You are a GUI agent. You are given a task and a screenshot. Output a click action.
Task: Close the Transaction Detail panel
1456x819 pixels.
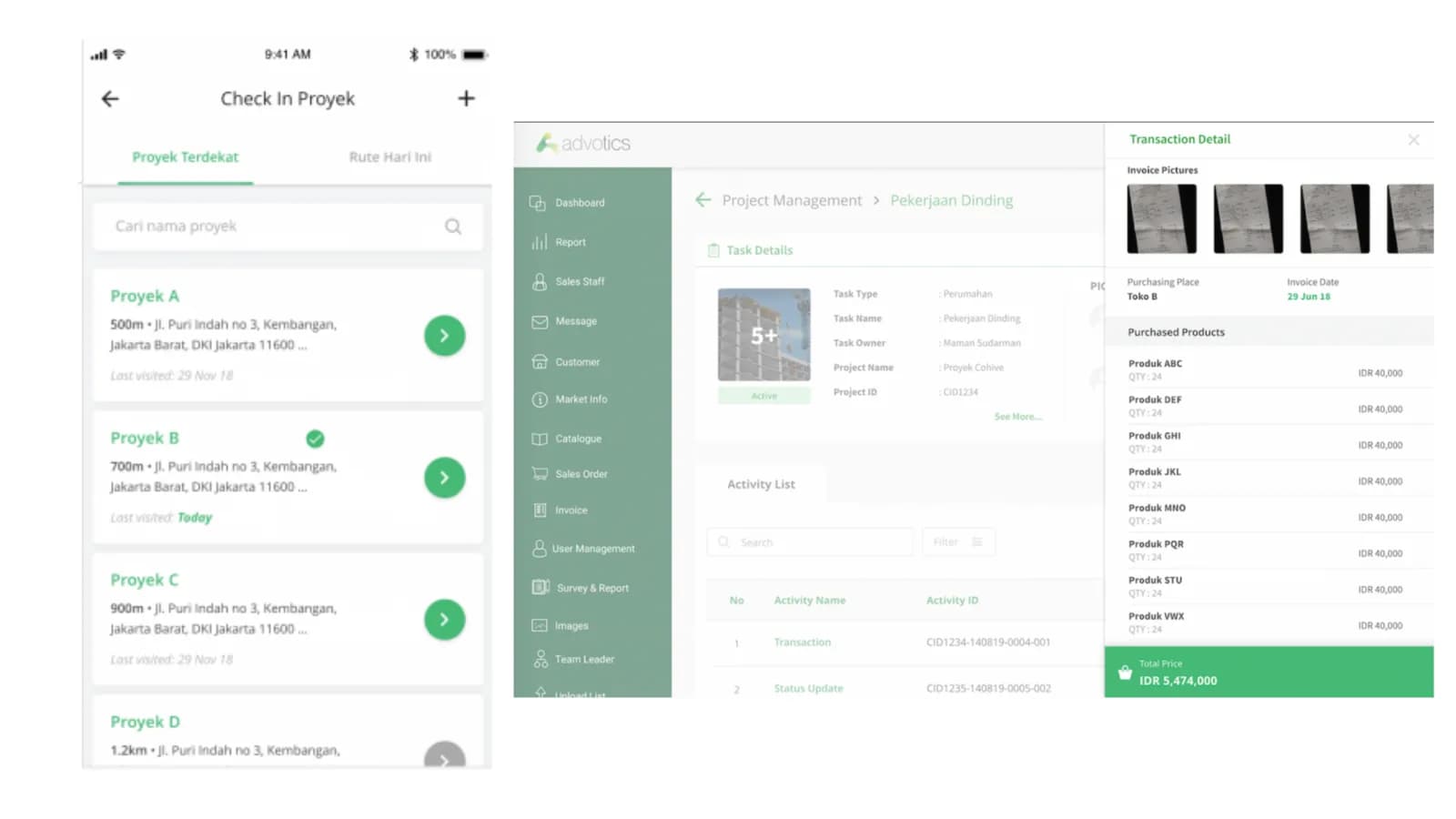point(1413,139)
